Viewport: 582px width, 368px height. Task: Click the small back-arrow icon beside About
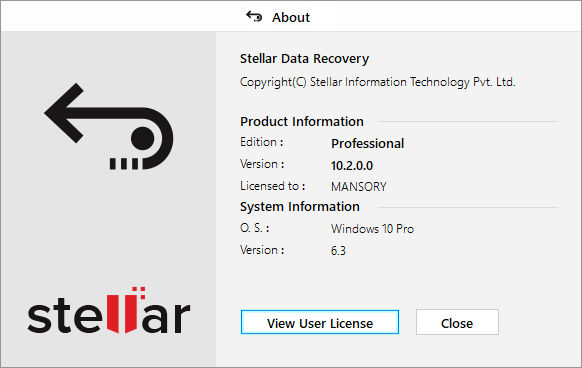254,17
